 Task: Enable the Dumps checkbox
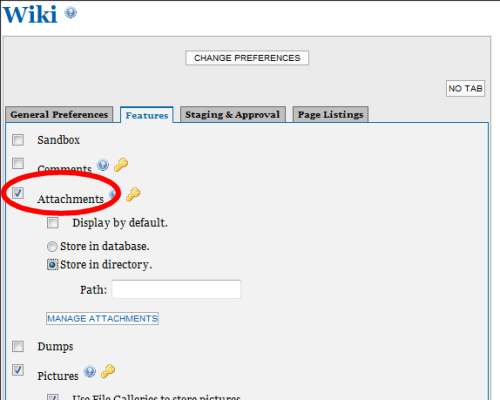pyautogui.click(x=18, y=346)
